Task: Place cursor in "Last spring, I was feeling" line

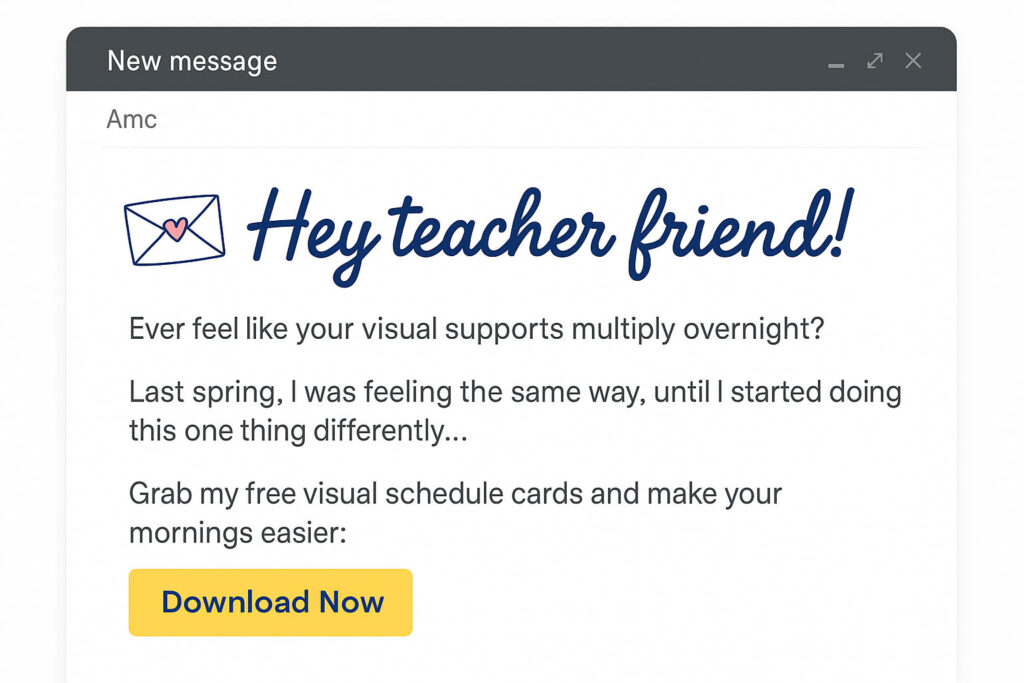Action: (400, 392)
